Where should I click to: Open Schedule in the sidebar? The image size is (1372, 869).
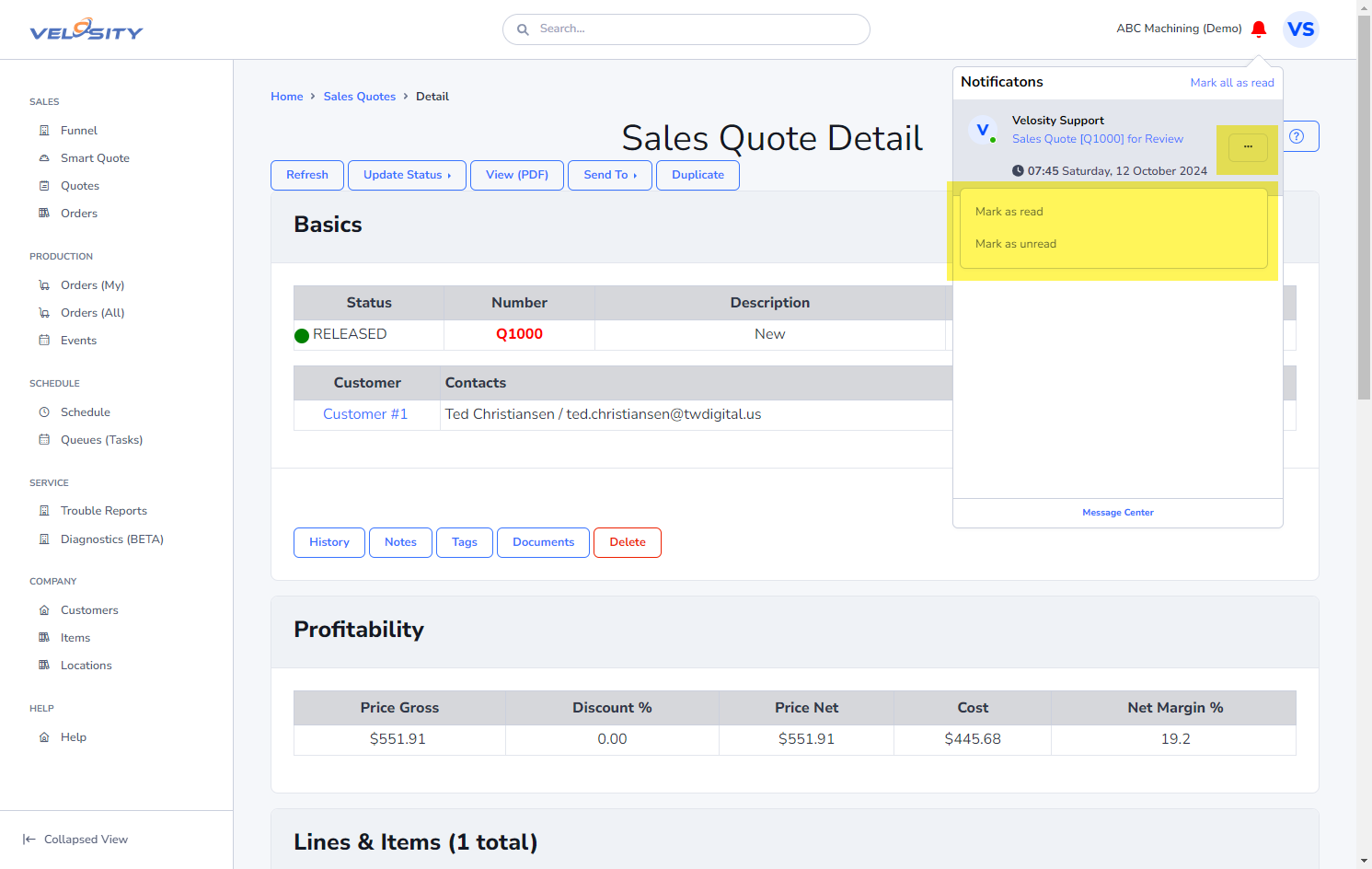point(86,412)
